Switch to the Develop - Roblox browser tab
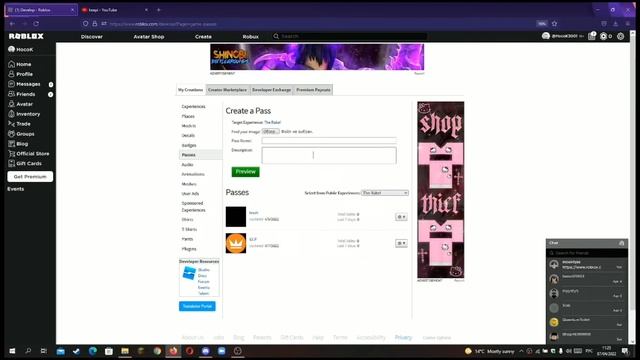Image resolution: width=640 pixels, height=360 pixels. (x=40, y=10)
